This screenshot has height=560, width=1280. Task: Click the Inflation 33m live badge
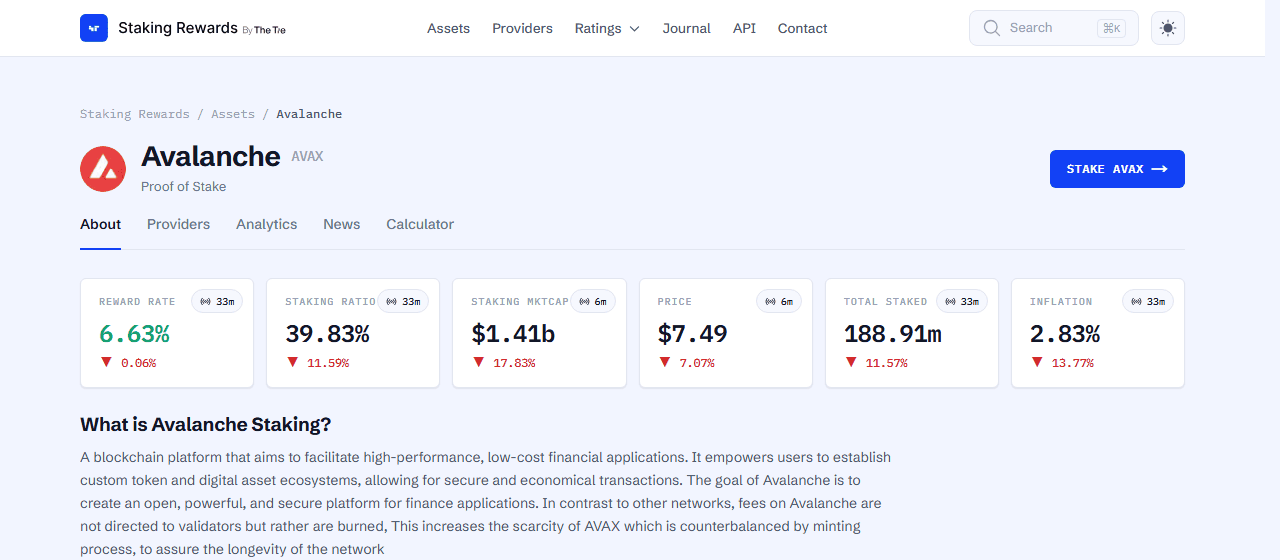[1148, 301]
